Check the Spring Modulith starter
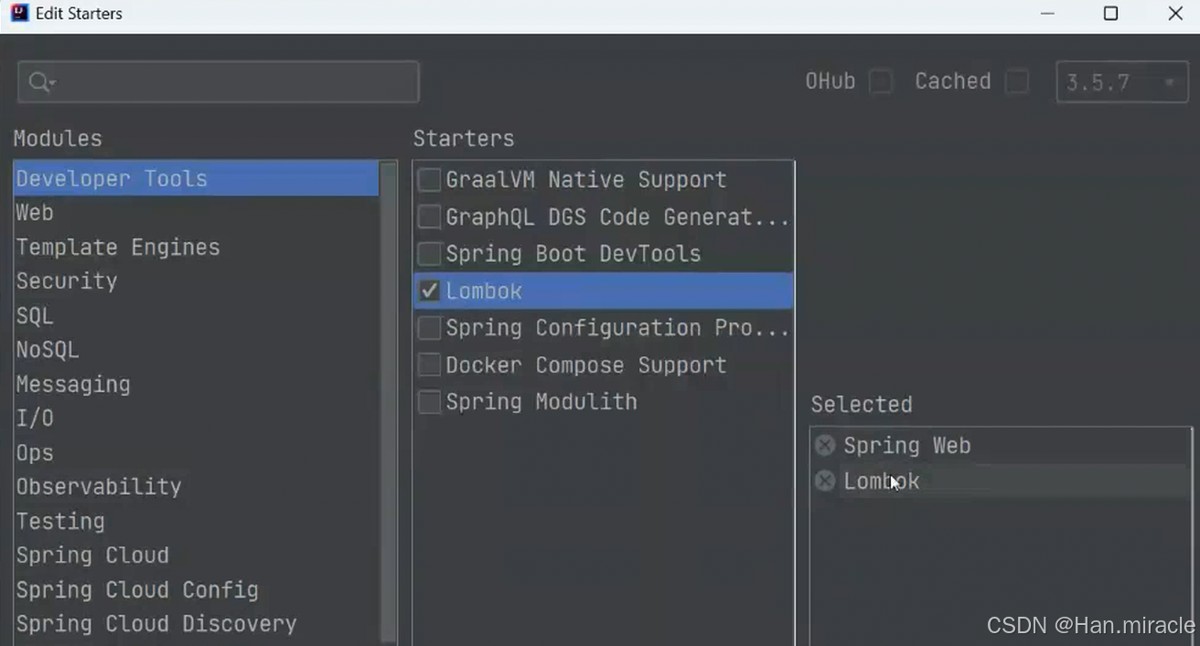Viewport: 1200px width, 646px height. (x=429, y=402)
